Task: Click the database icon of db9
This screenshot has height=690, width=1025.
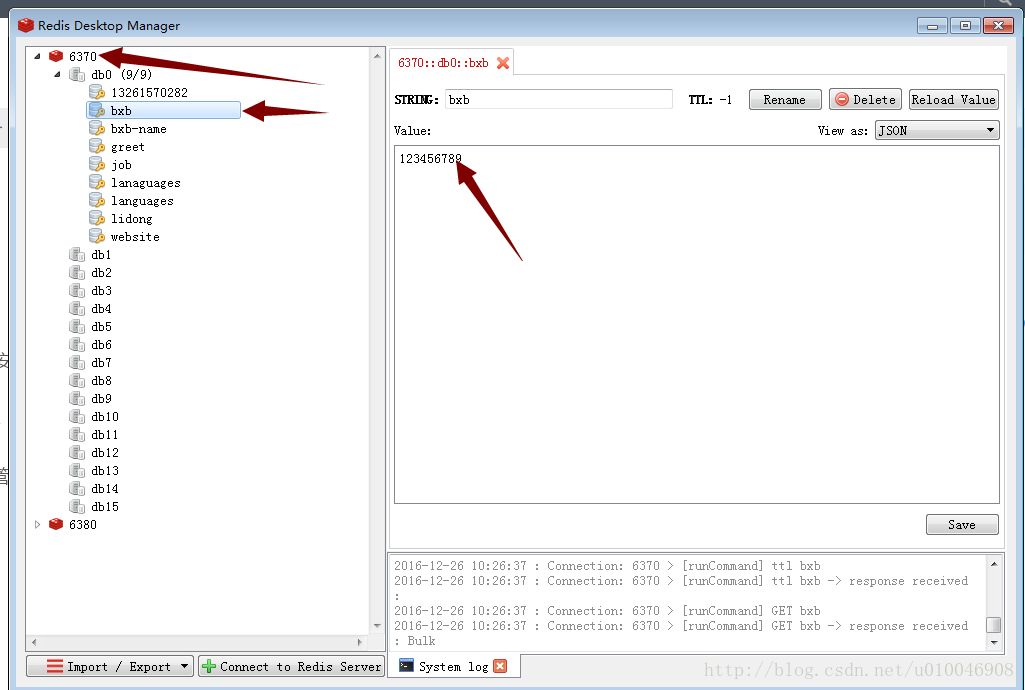Action: pos(77,398)
